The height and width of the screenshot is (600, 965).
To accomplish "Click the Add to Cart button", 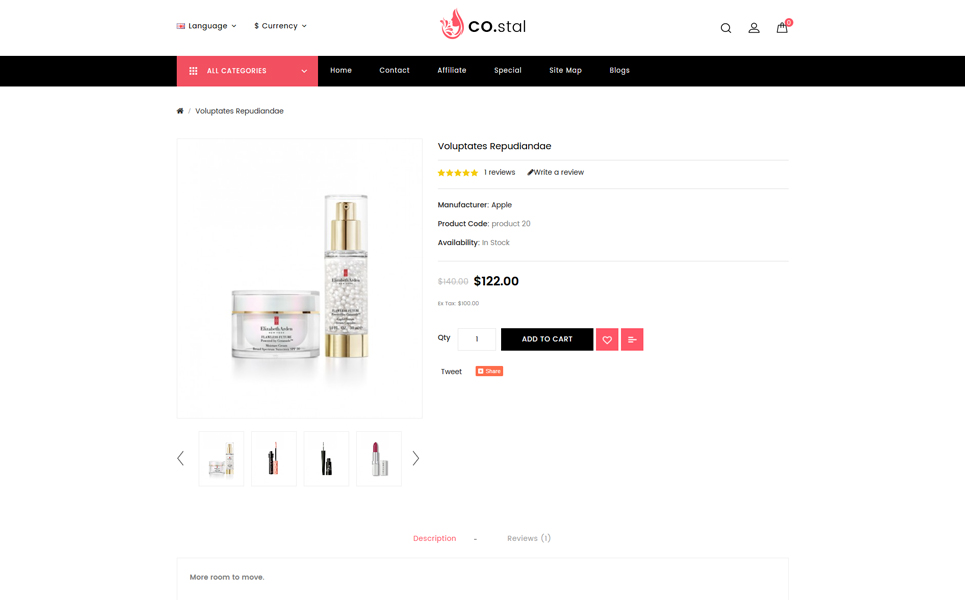I will tap(547, 339).
